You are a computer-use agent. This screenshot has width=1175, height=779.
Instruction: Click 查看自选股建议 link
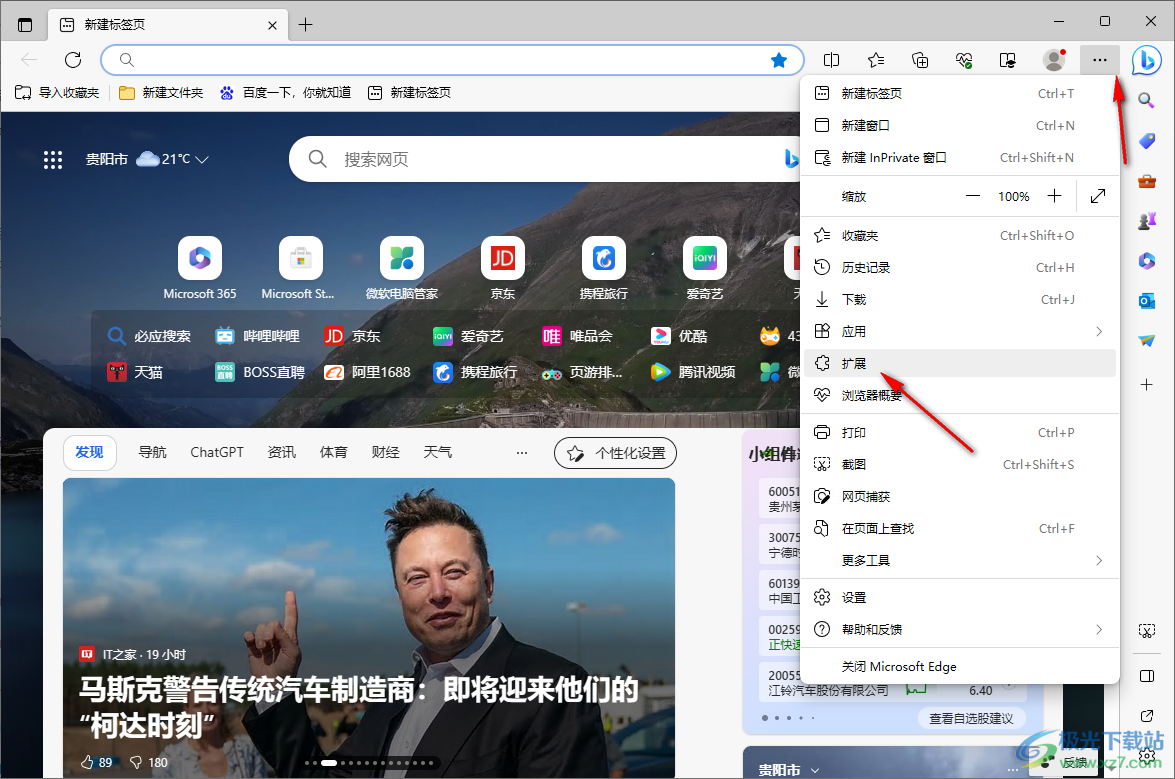pos(971,718)
